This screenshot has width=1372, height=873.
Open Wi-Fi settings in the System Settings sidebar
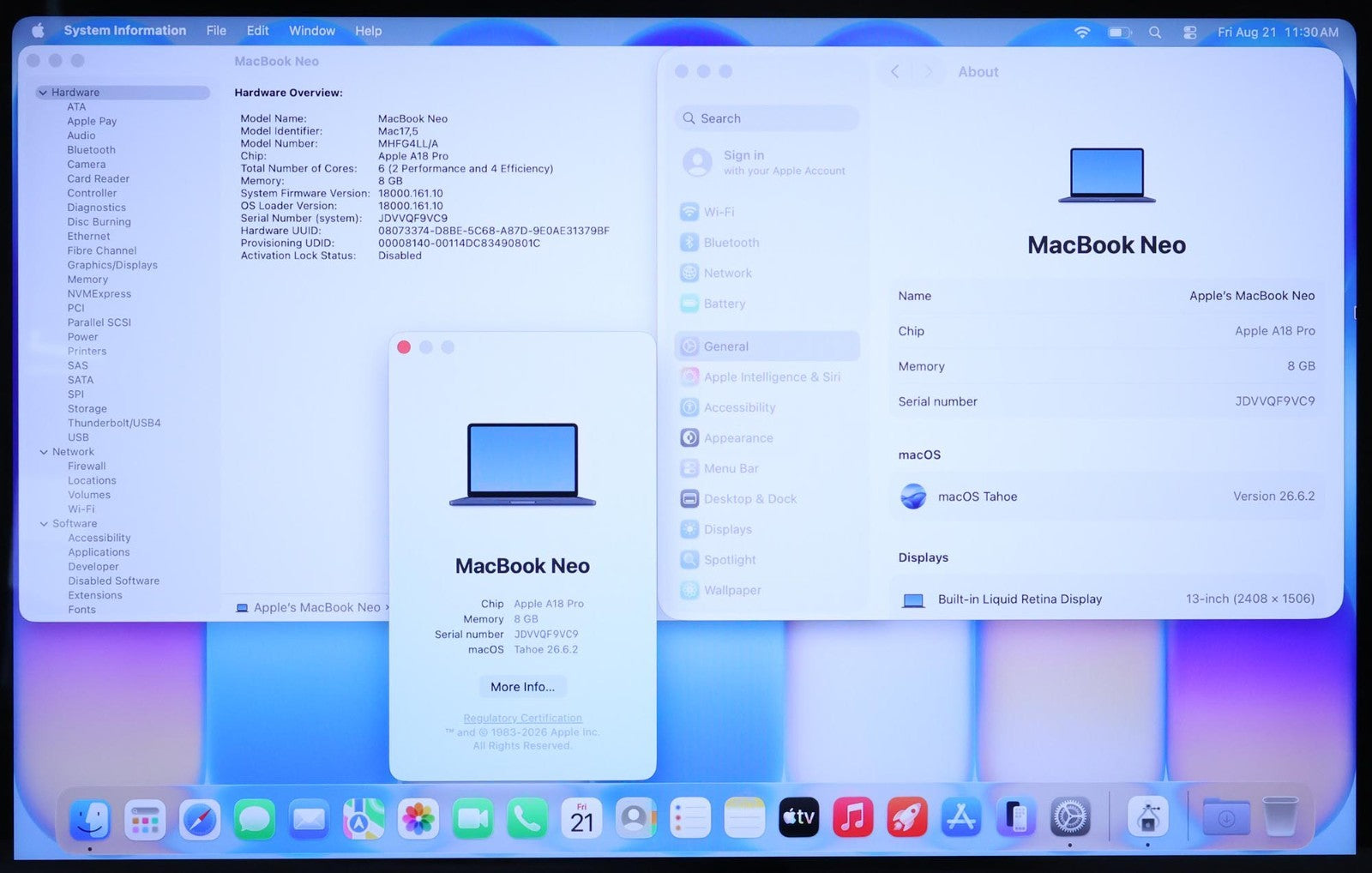click(x=767, y=212)
